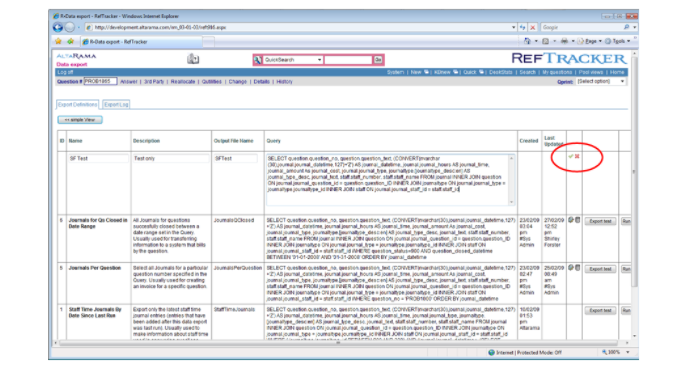Click the Home link in blue bar

[x=617, y=72]
